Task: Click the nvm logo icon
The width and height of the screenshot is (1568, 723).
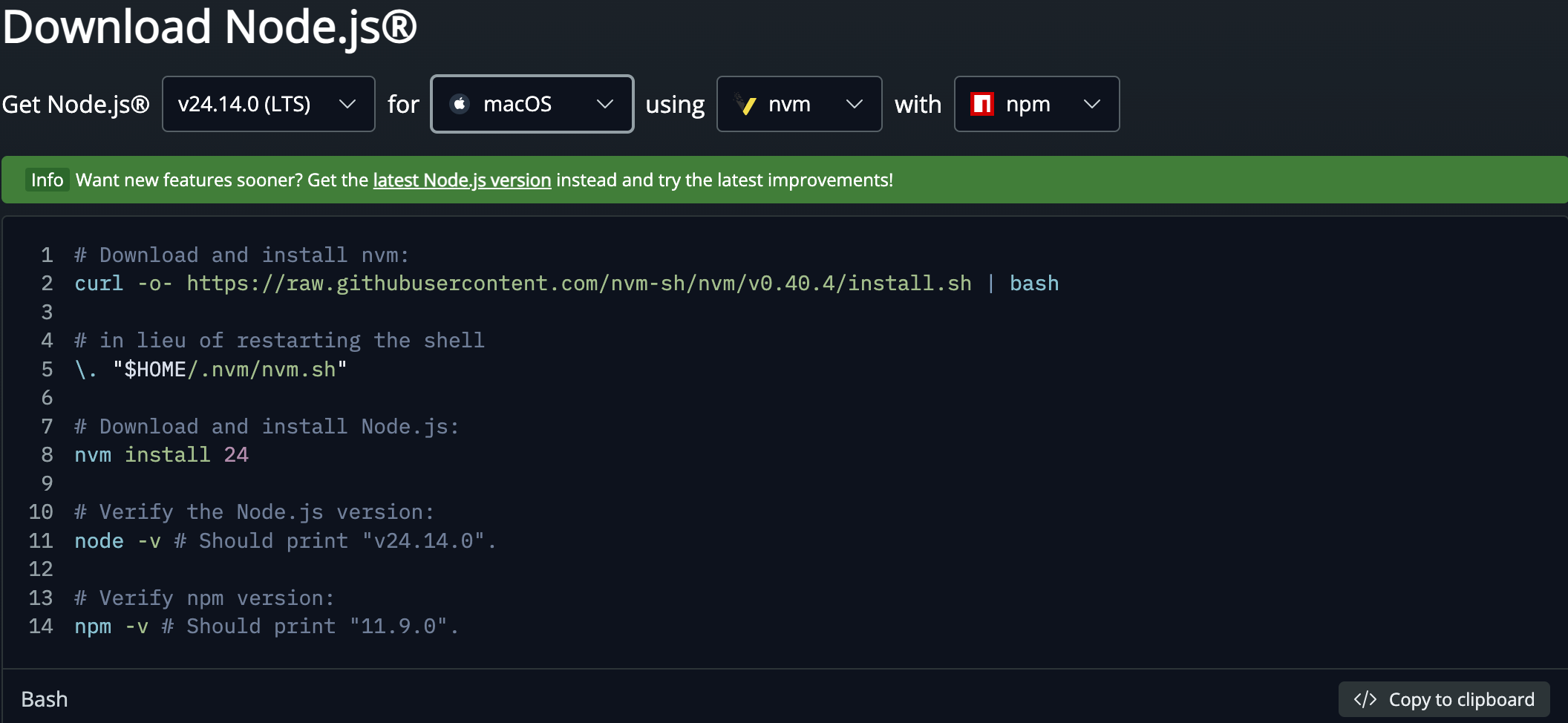Action: [x=745, y=104]
